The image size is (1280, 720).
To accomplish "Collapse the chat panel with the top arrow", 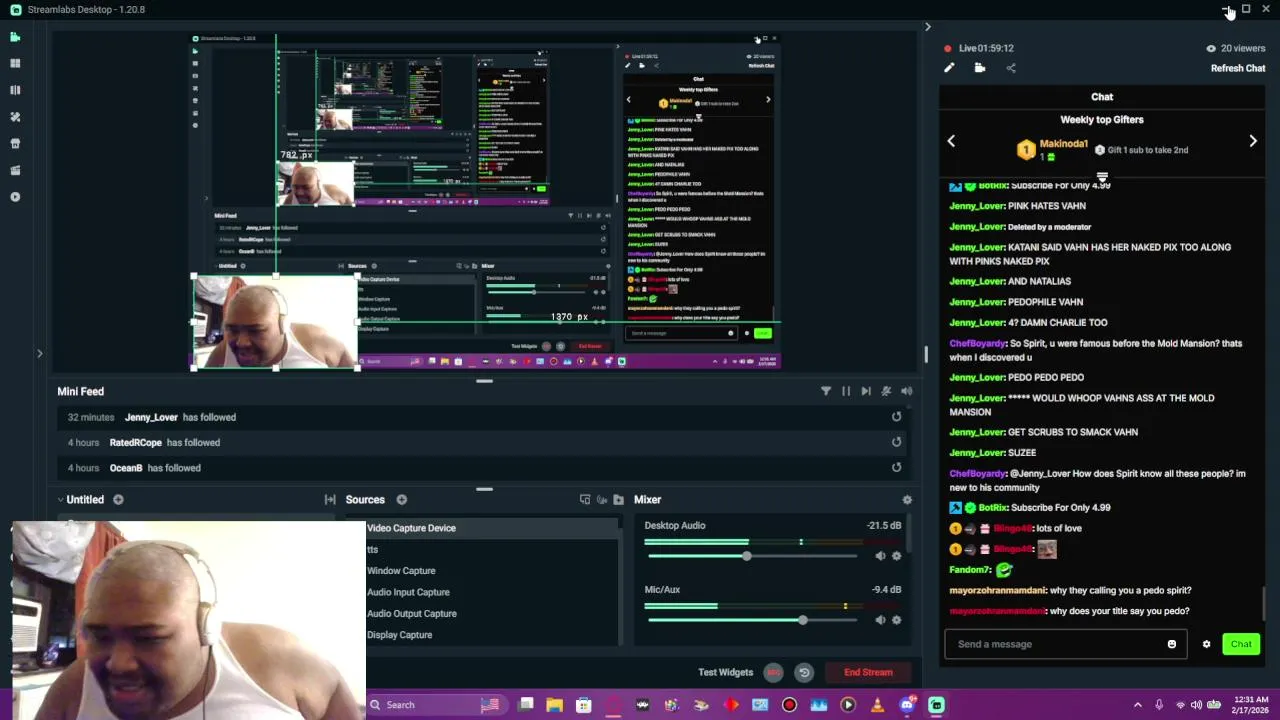I will tap(928, 27).
